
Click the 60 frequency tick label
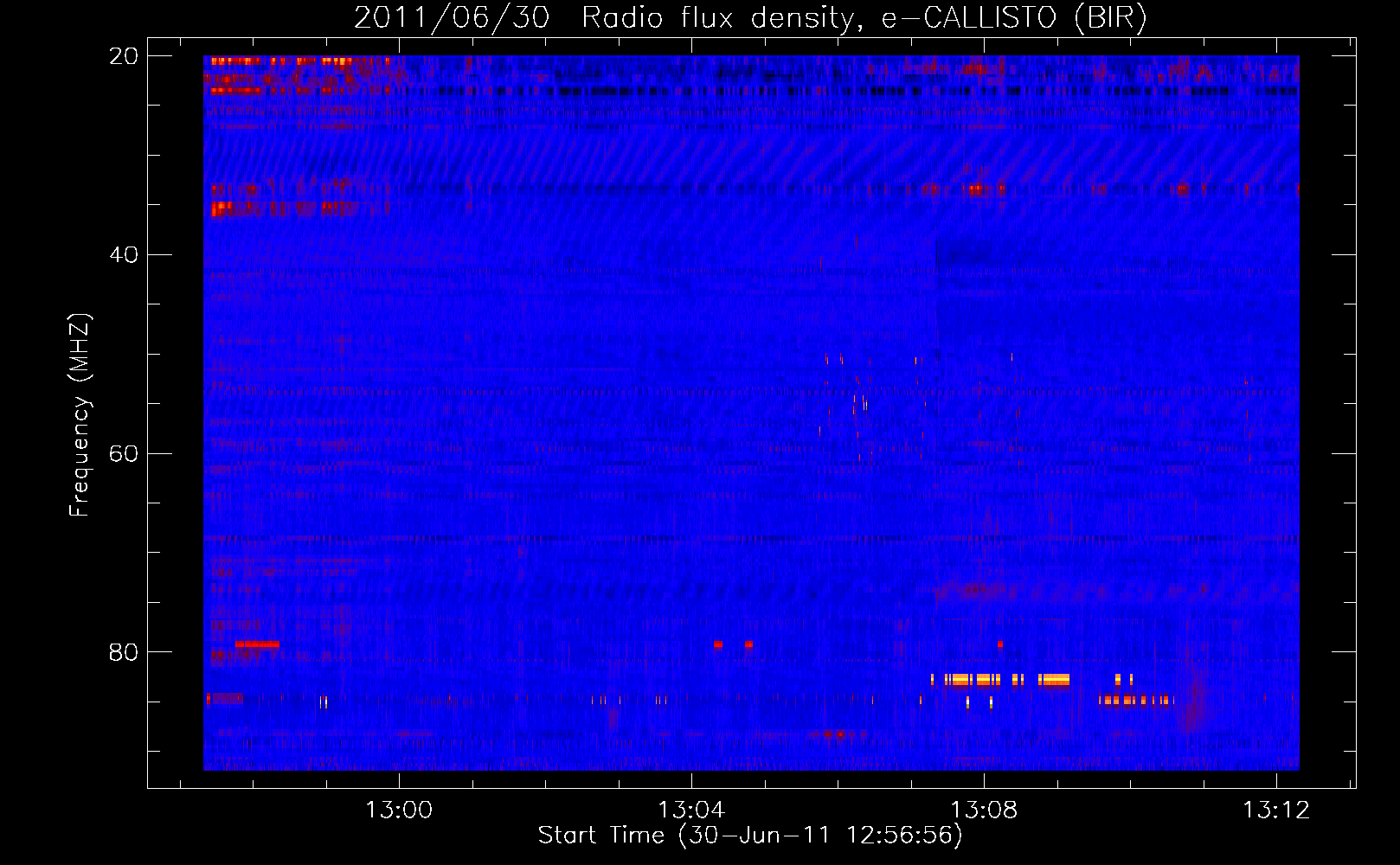pos(123,454)
